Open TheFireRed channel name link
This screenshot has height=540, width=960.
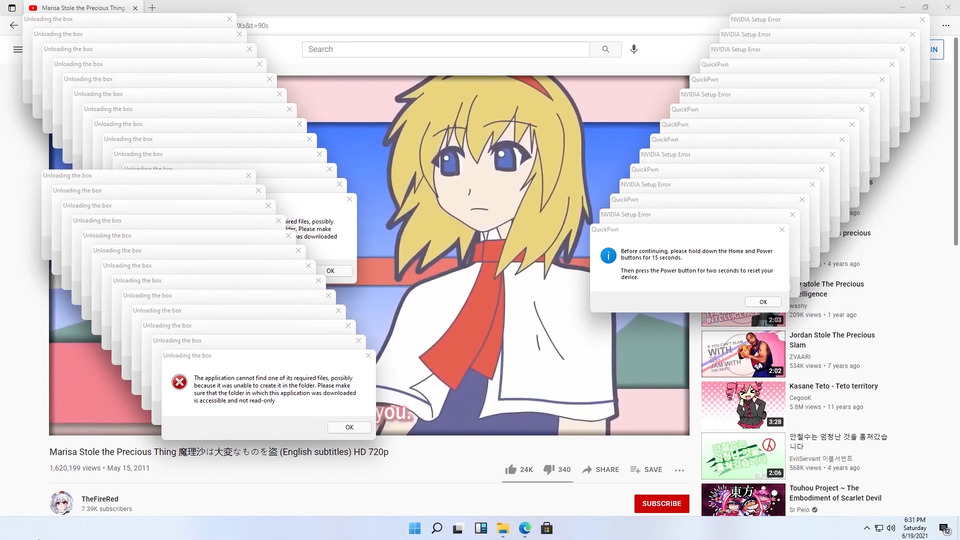[x=100, y=499]
